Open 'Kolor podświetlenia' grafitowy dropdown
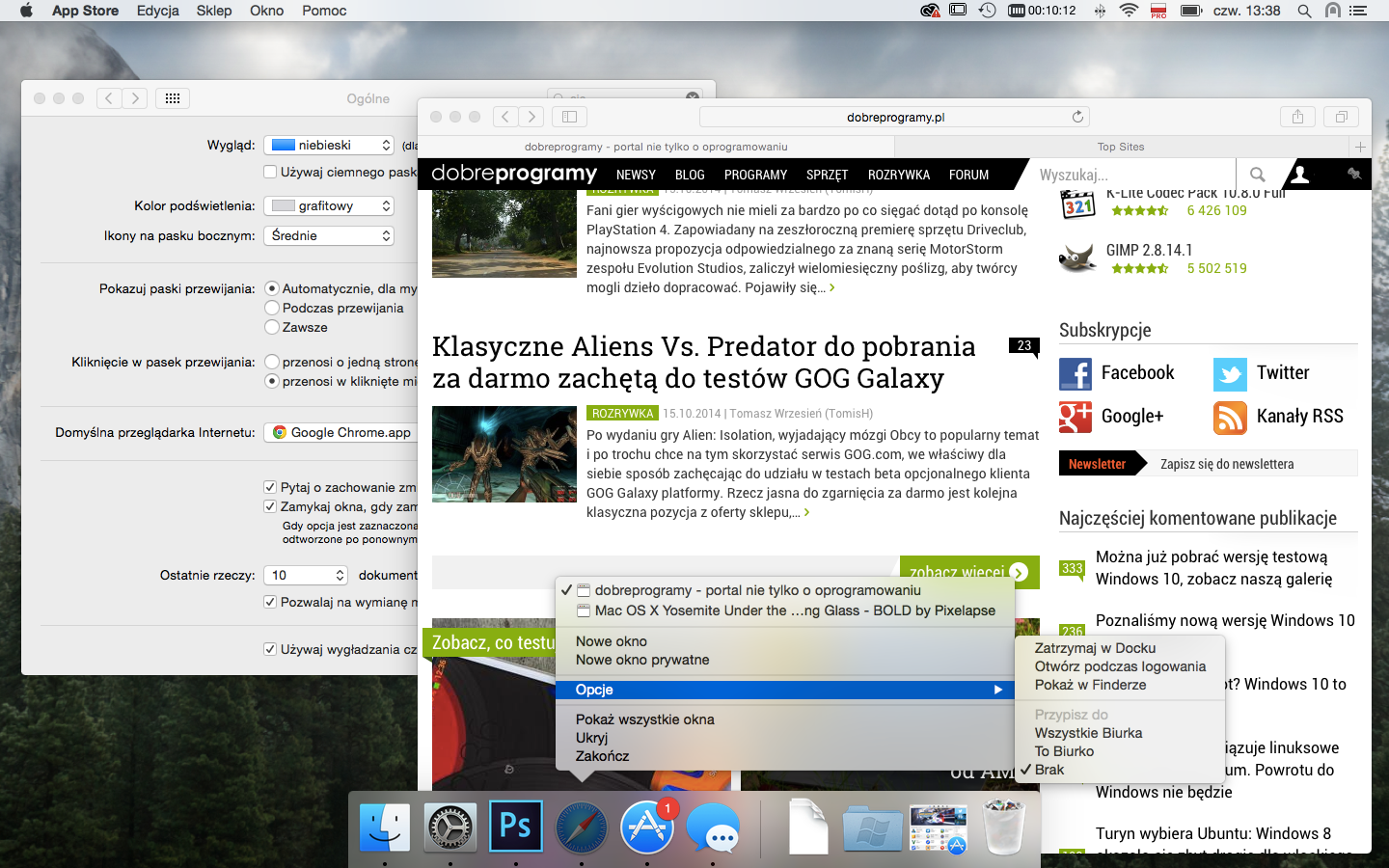1389x868 pixels. pyautogui.click(x=329, y=205)
